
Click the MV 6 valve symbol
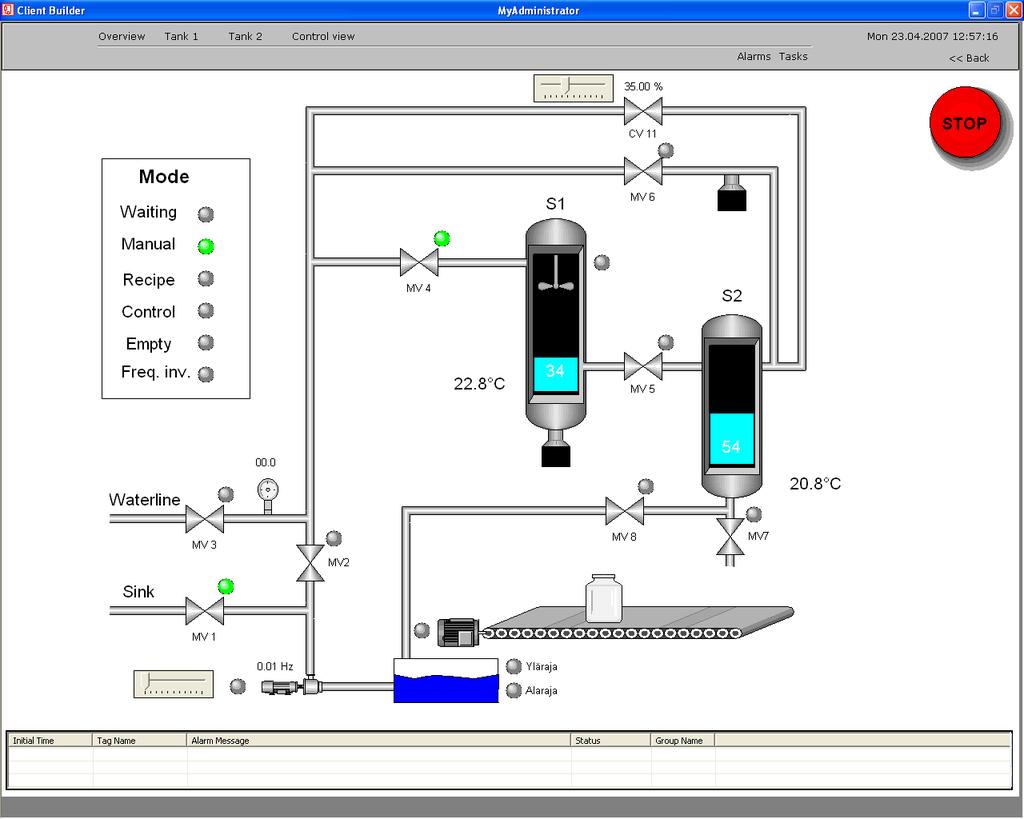(x=643, y=172)
